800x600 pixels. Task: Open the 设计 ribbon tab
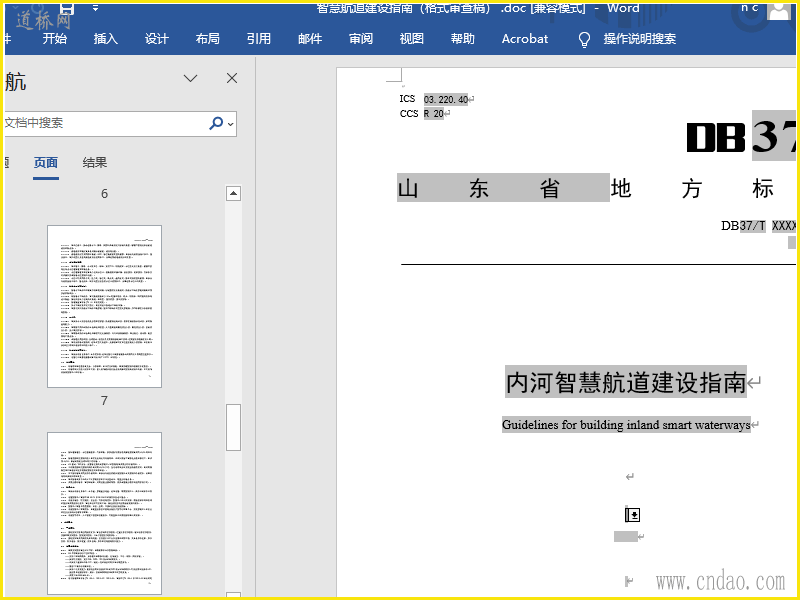click(157, 39)
